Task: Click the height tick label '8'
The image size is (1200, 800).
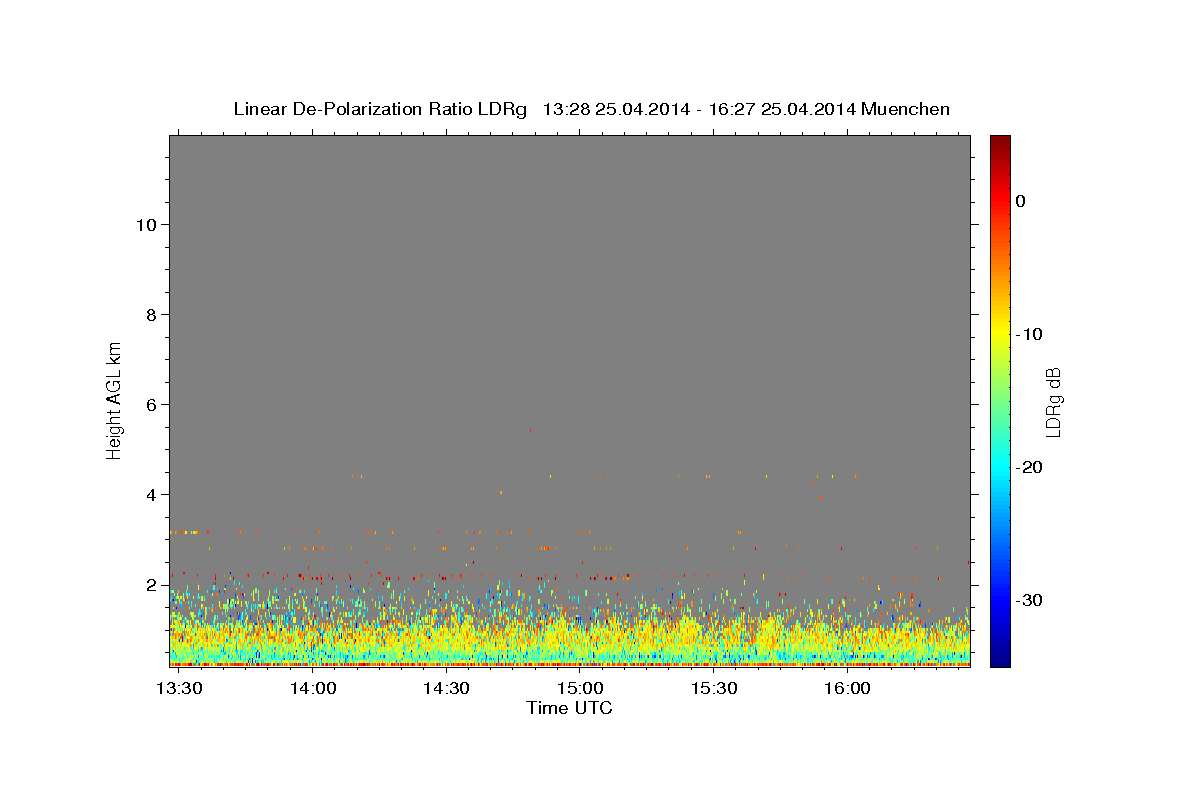Action: coord(152,314)
